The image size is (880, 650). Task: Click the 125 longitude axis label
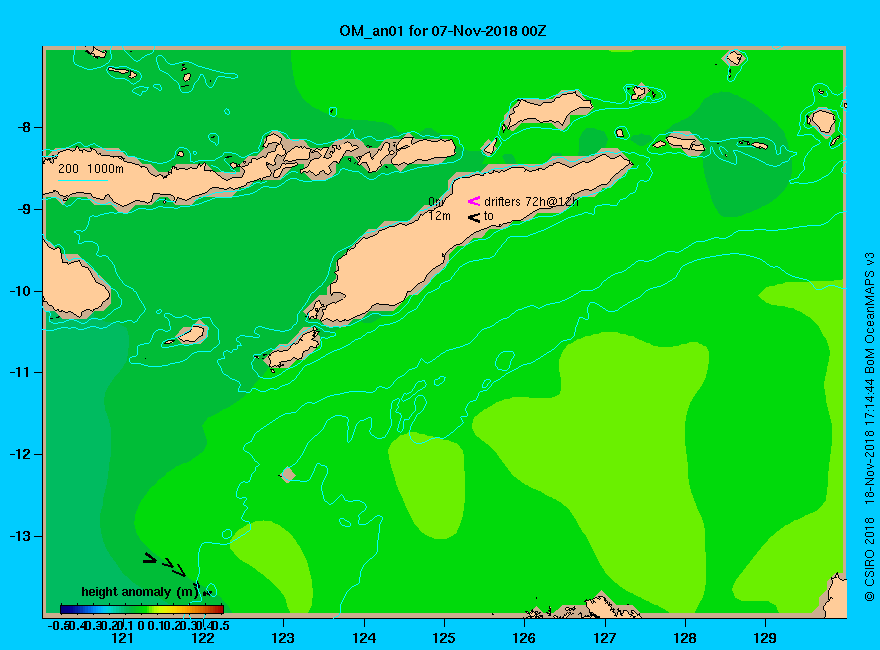pos(444,638)
